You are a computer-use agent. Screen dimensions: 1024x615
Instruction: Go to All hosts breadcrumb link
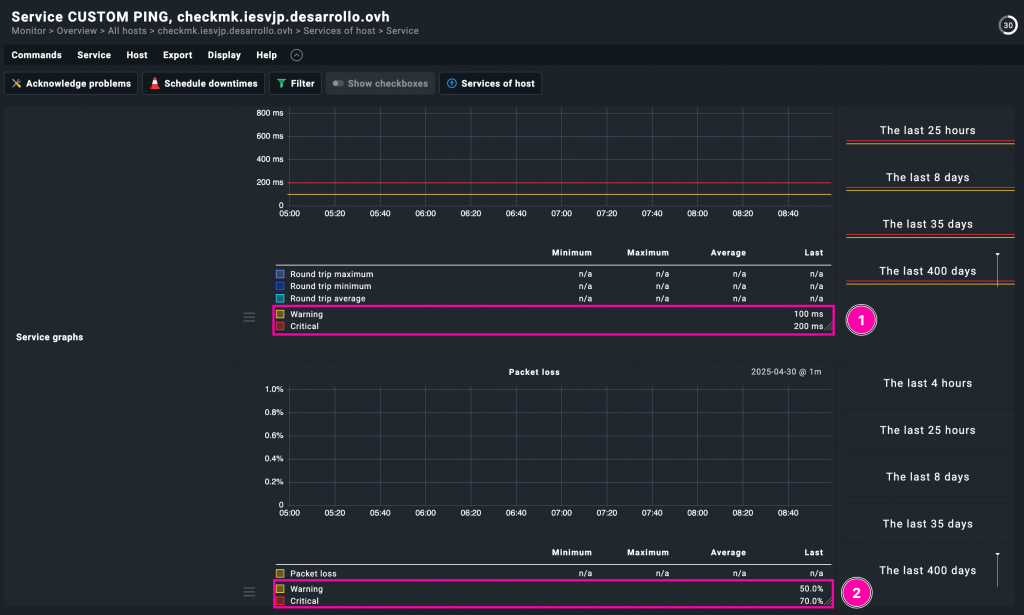click(x=127, y=31)
